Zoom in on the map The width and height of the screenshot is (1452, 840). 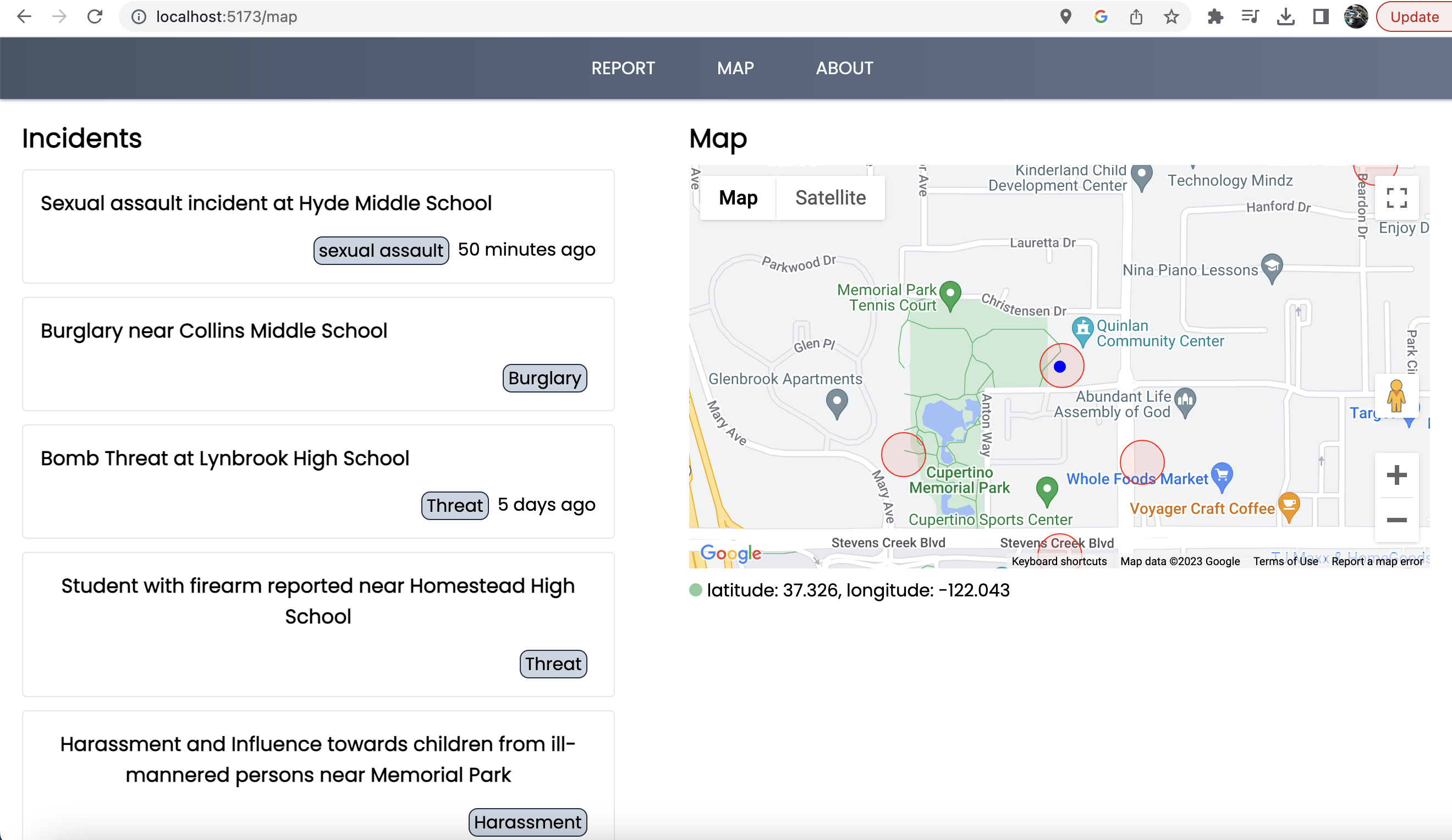click(1396, 476)
